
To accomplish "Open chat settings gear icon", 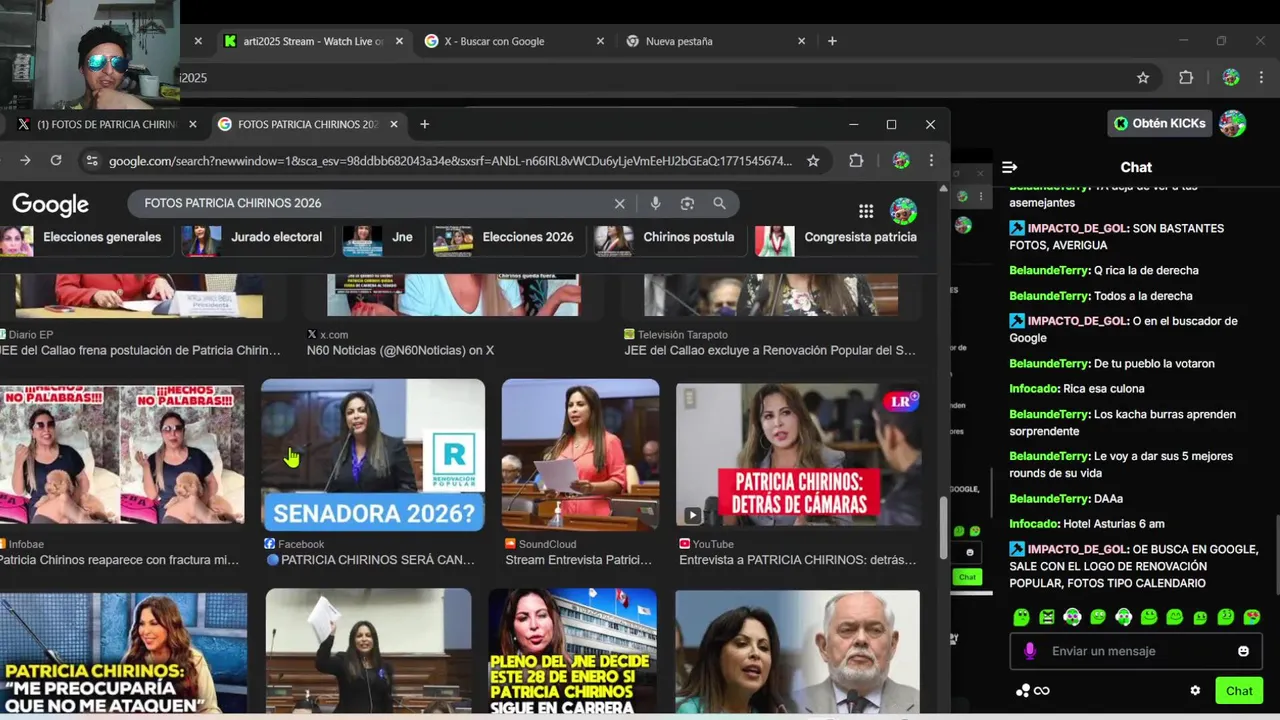I will [x=1195, y=690].
